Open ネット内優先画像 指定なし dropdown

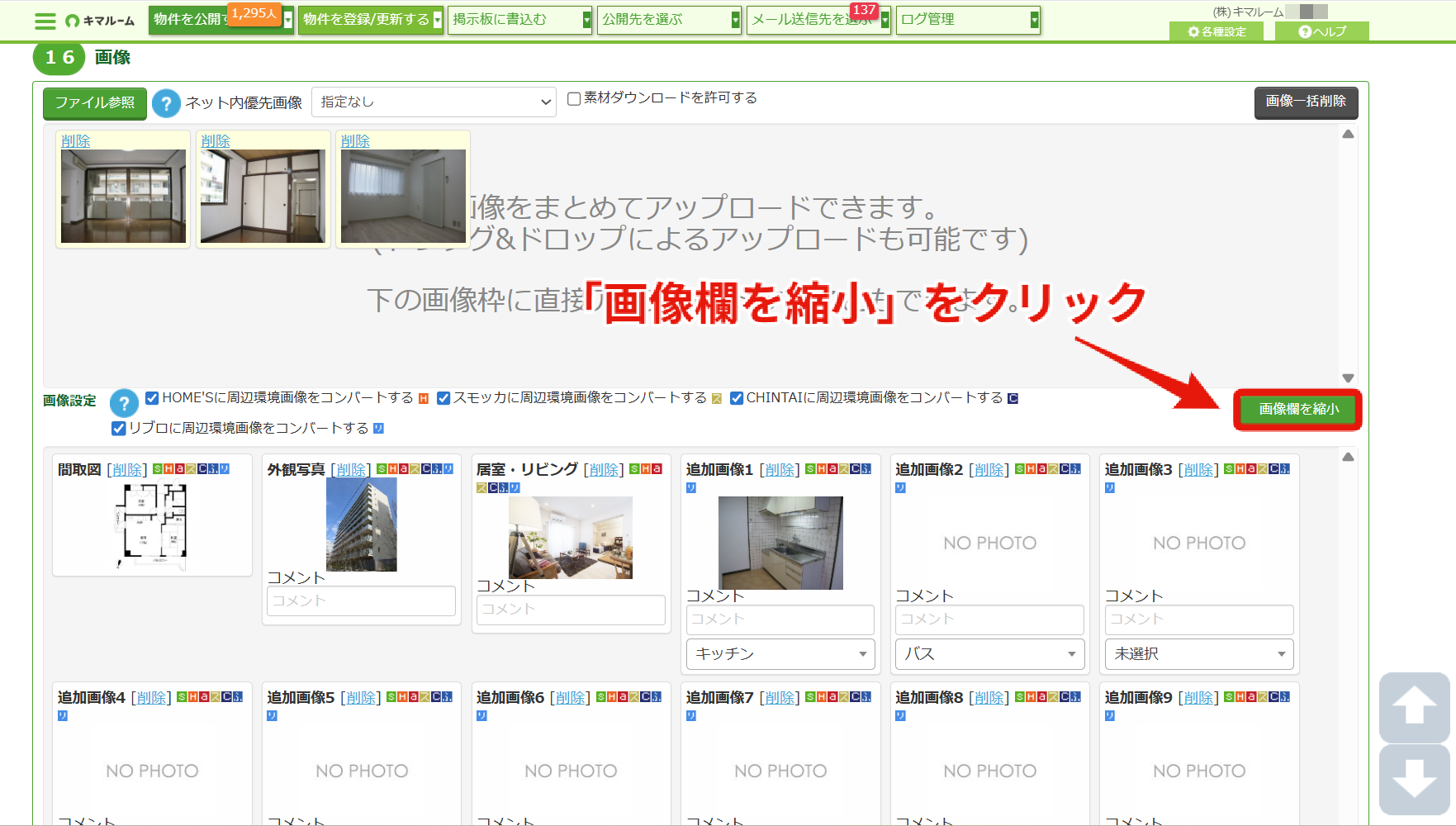pyautogui.click(x=434, y=102)
